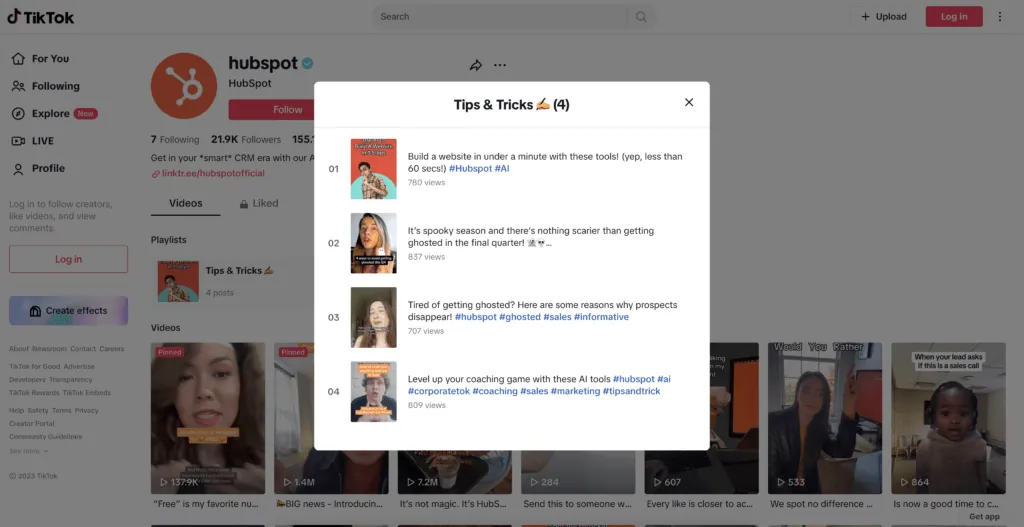Open the Profile sidebar label
The height and width of the screenshot is (527, 1024).
coord(48,168)
